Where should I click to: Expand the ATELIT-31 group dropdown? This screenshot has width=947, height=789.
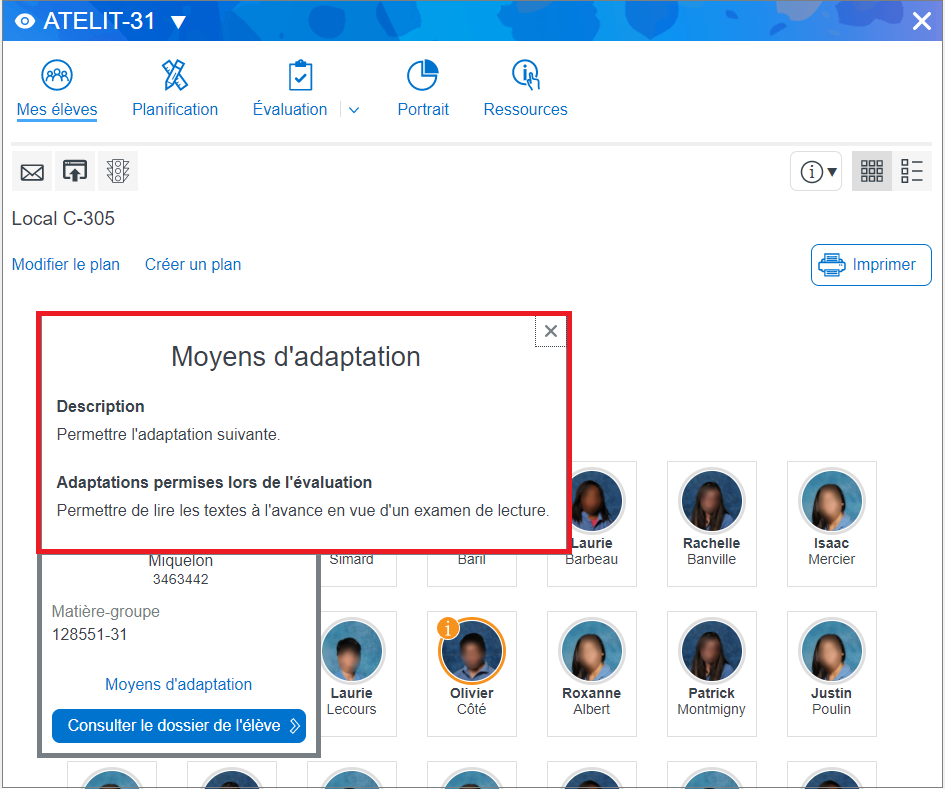tap(178, 22)
